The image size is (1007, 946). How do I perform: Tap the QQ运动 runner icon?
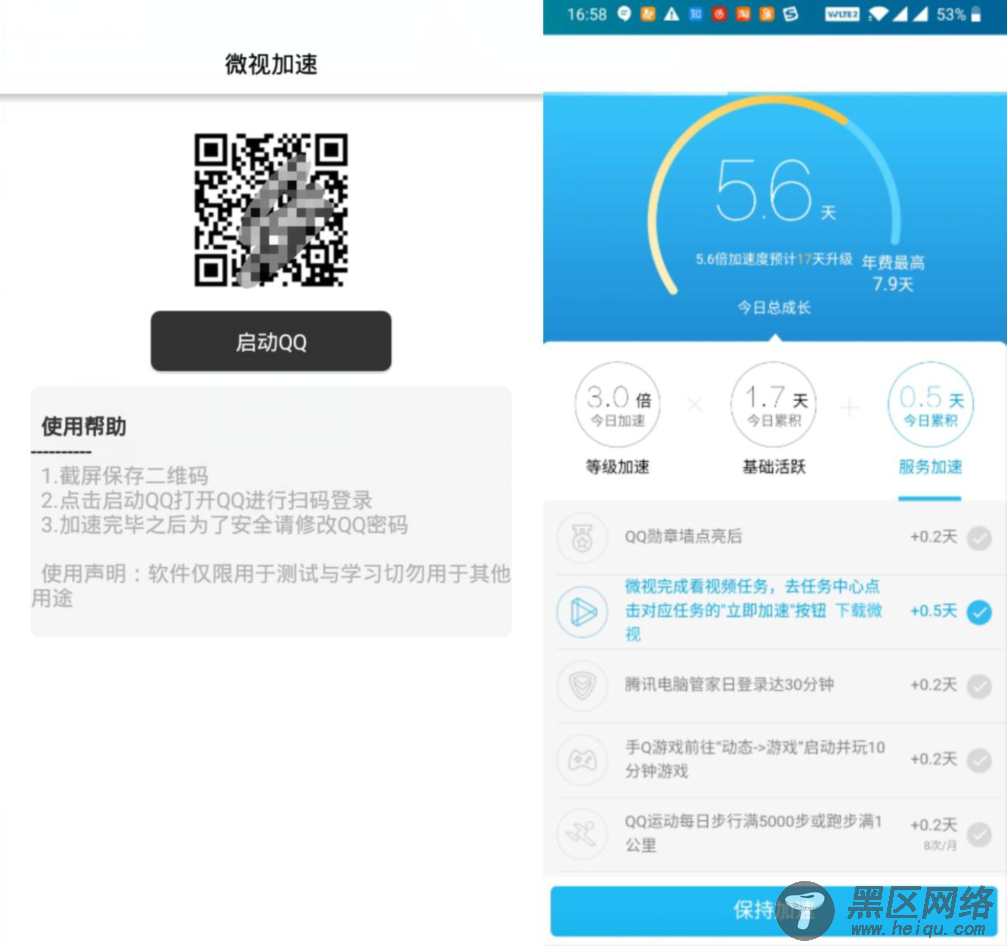pyautogui.click(x=582, y=834)
